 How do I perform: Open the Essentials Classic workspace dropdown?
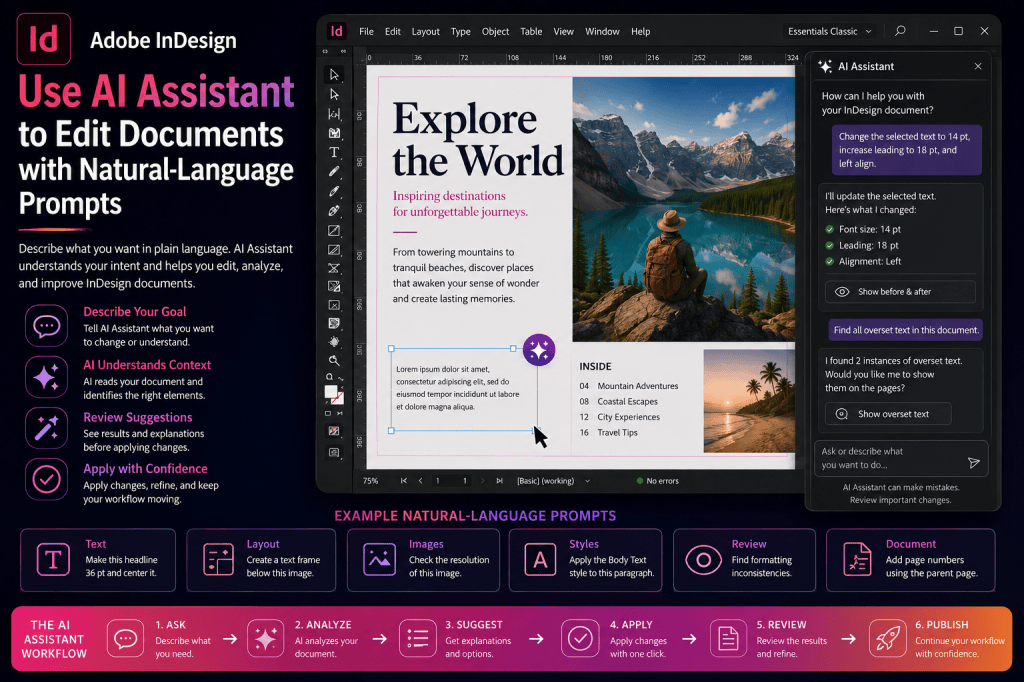pos(829,31)
